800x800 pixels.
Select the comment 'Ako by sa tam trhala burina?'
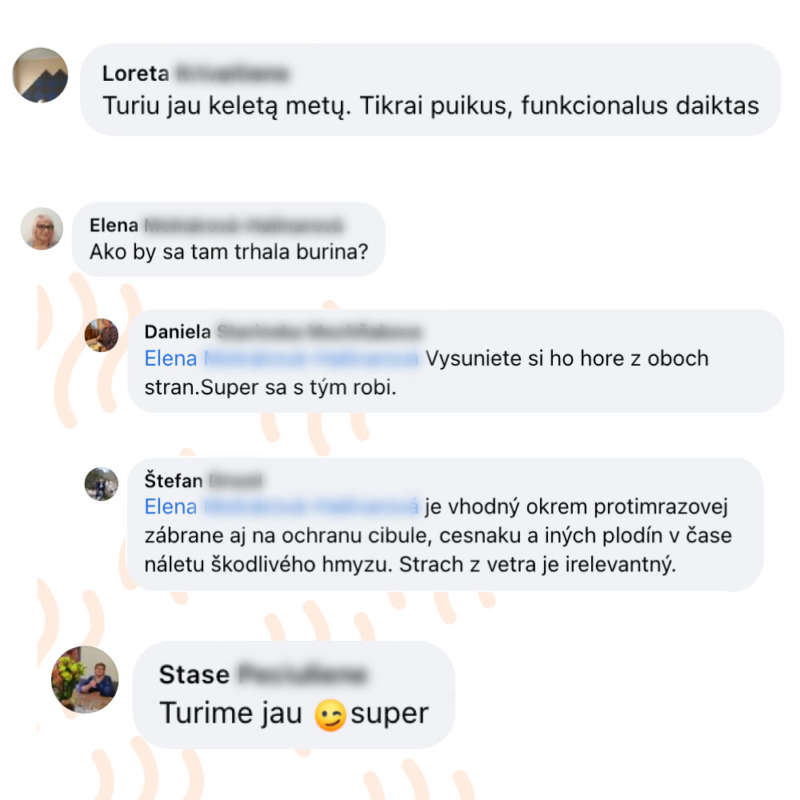[229, 252]
